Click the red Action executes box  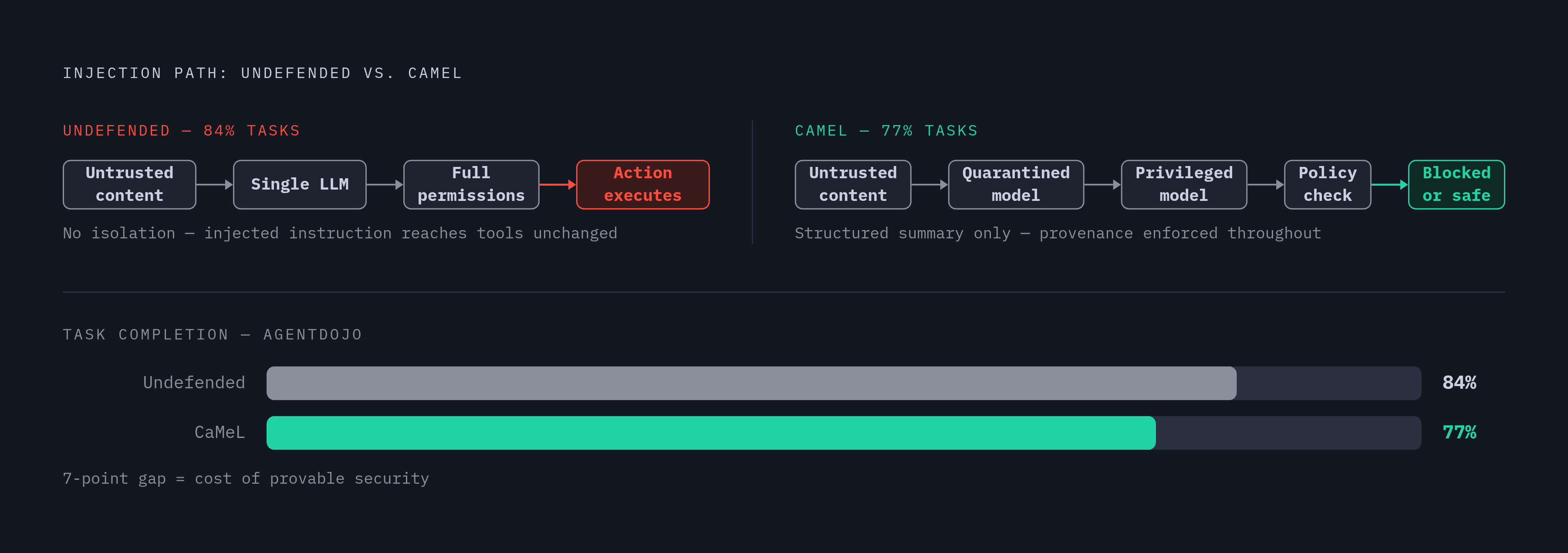click(642, 184)
